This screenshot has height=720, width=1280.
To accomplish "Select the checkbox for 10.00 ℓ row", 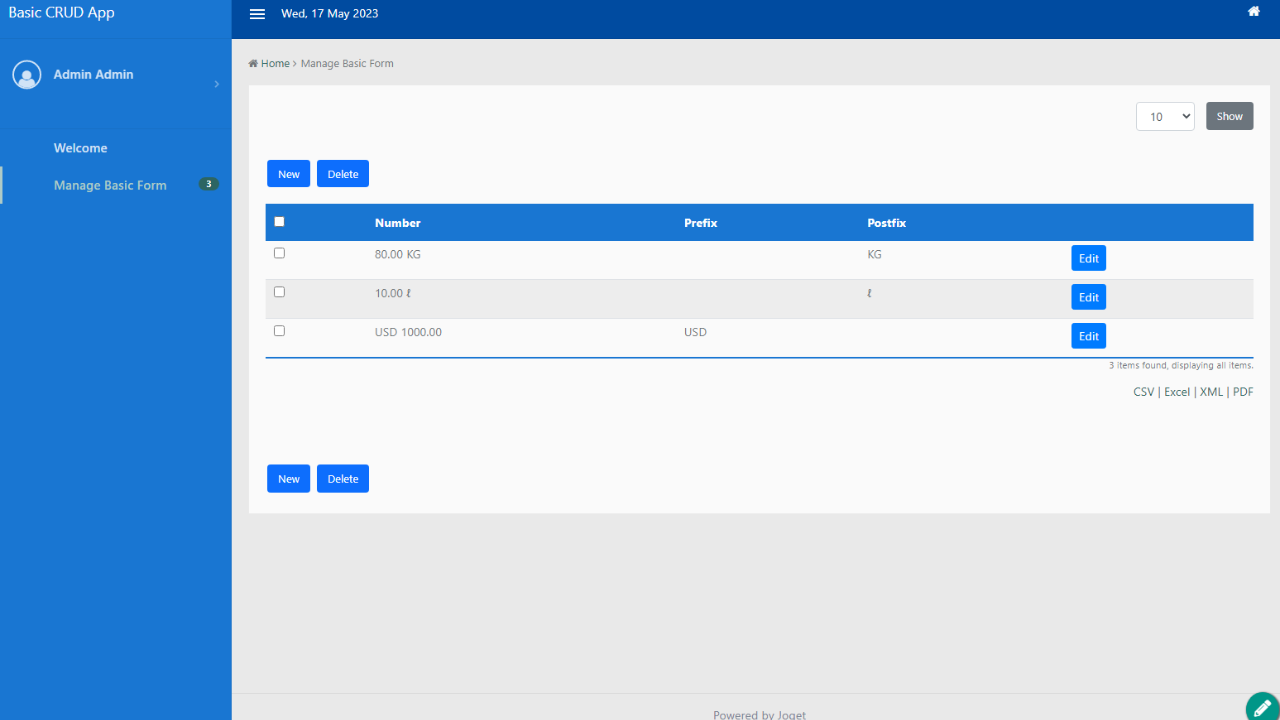I will coord(279,292).
